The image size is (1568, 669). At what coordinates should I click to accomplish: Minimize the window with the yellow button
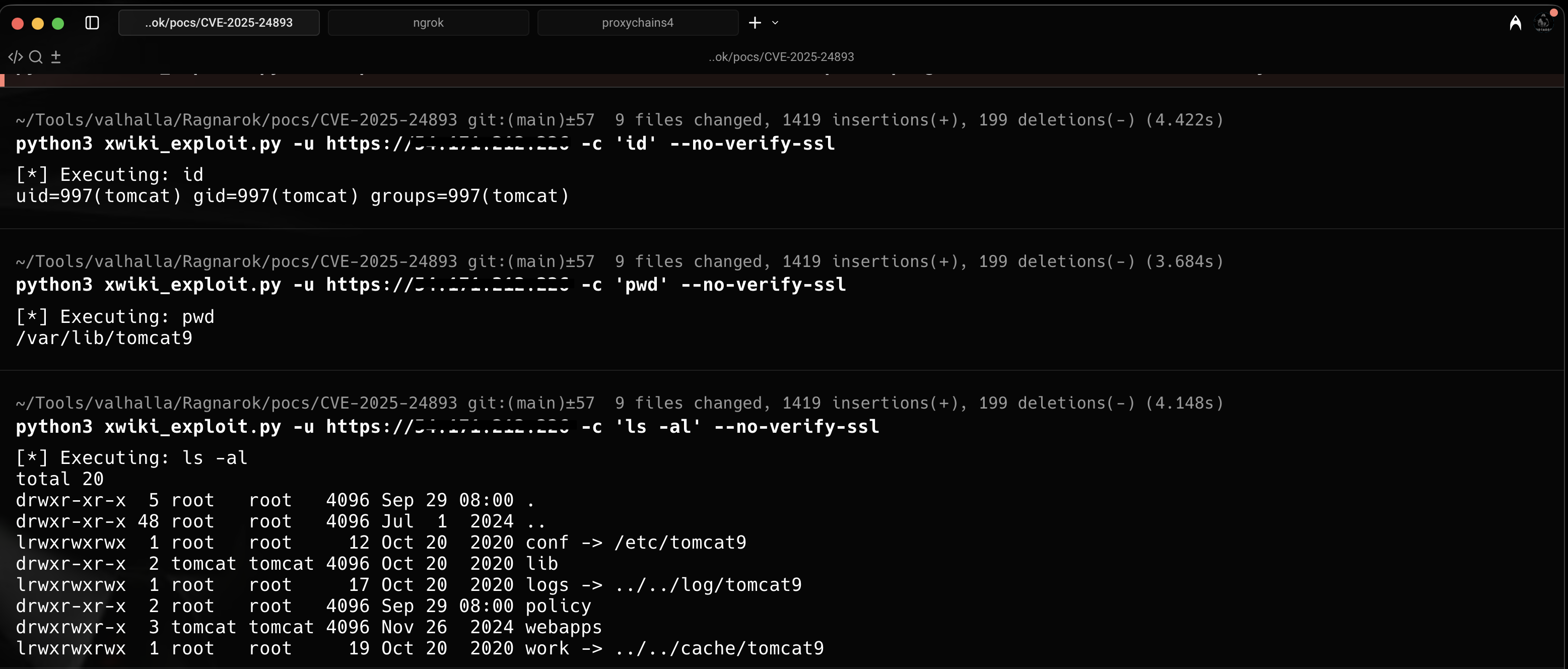tap(38, 23)
